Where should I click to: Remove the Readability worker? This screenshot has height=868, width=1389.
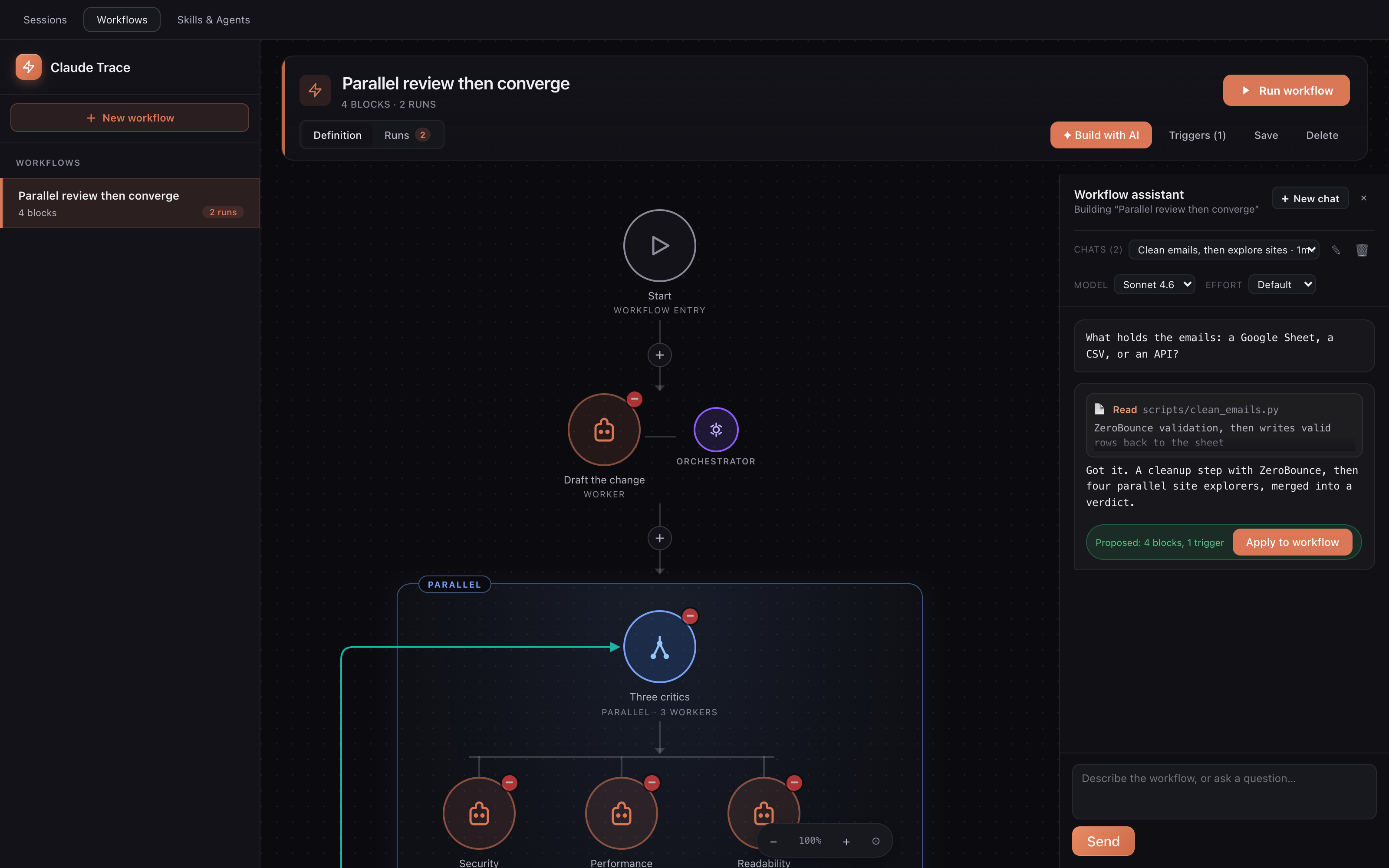tap(794, 783)
